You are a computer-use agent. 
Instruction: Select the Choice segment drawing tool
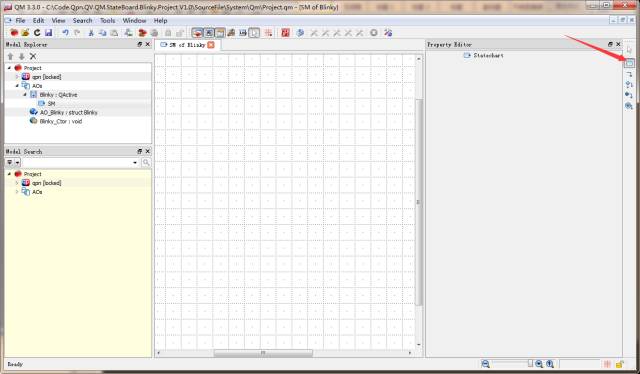(629, 85)
